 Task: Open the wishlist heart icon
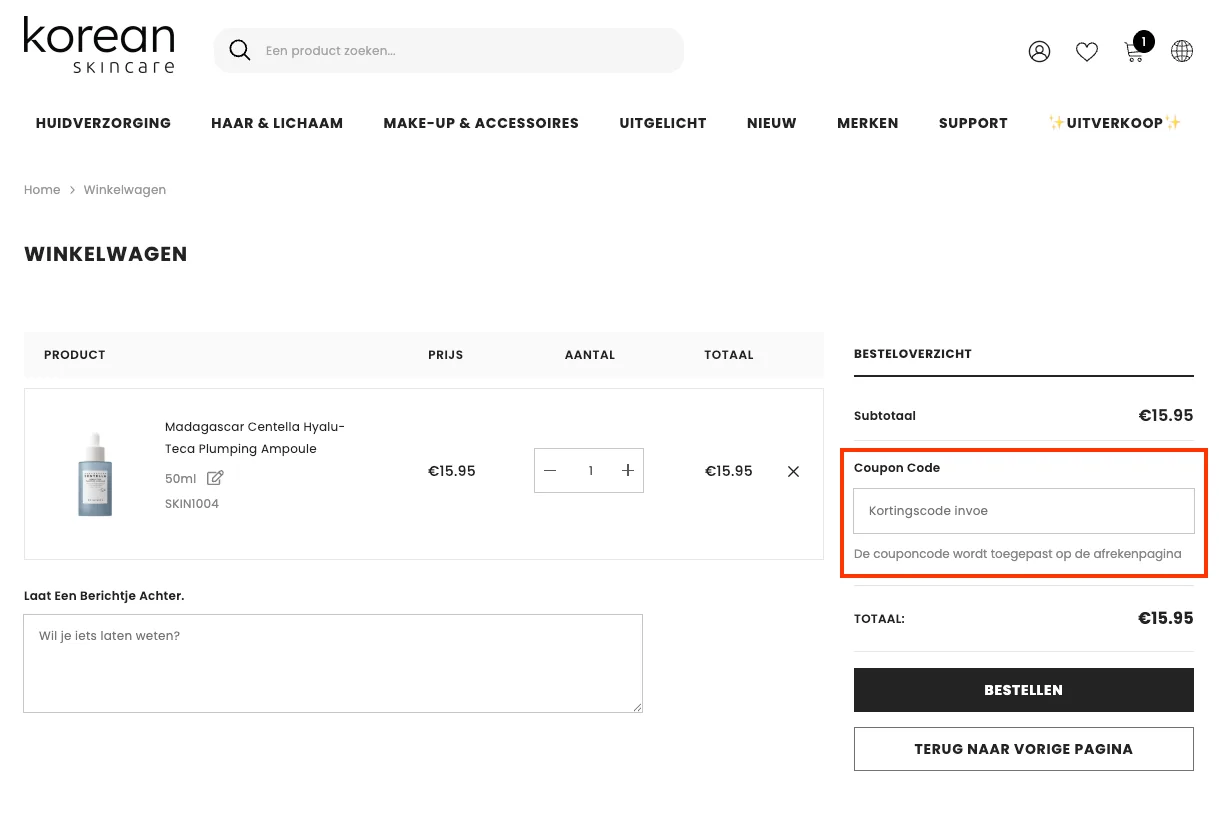pos(1087,51)
